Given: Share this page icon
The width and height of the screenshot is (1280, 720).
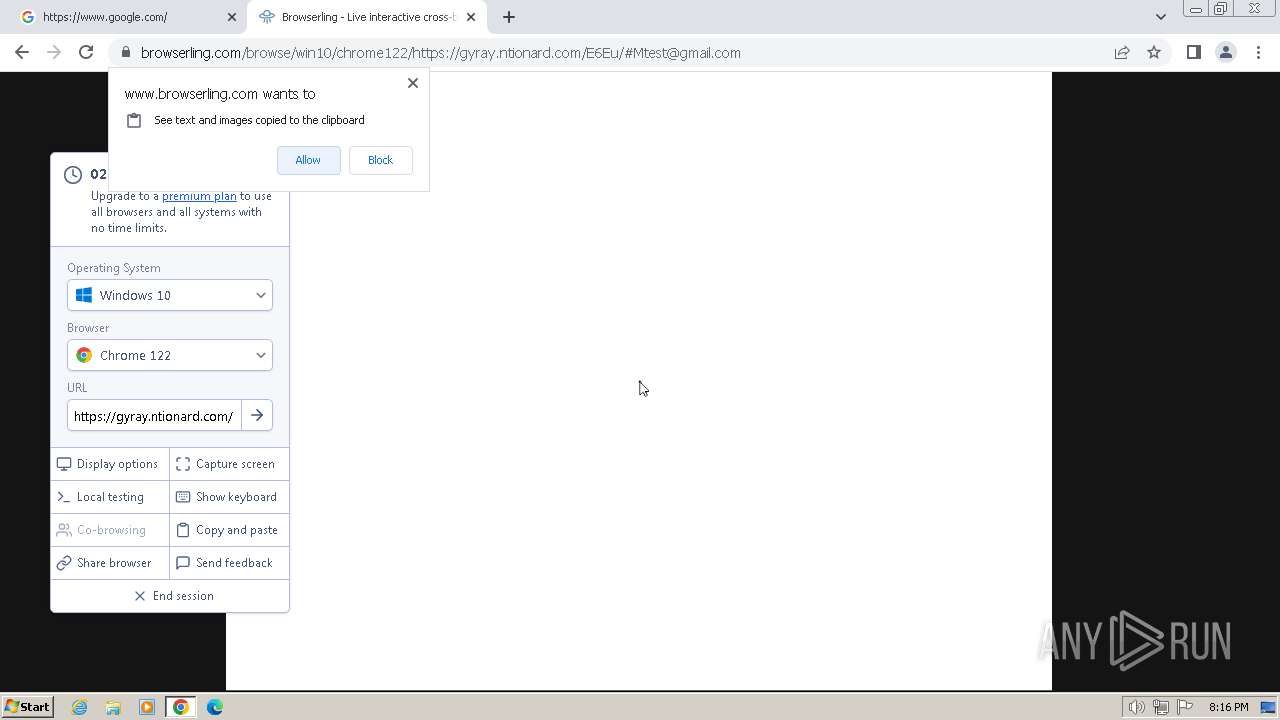Looking at the screenshot, I should (x=1122, y=53).
